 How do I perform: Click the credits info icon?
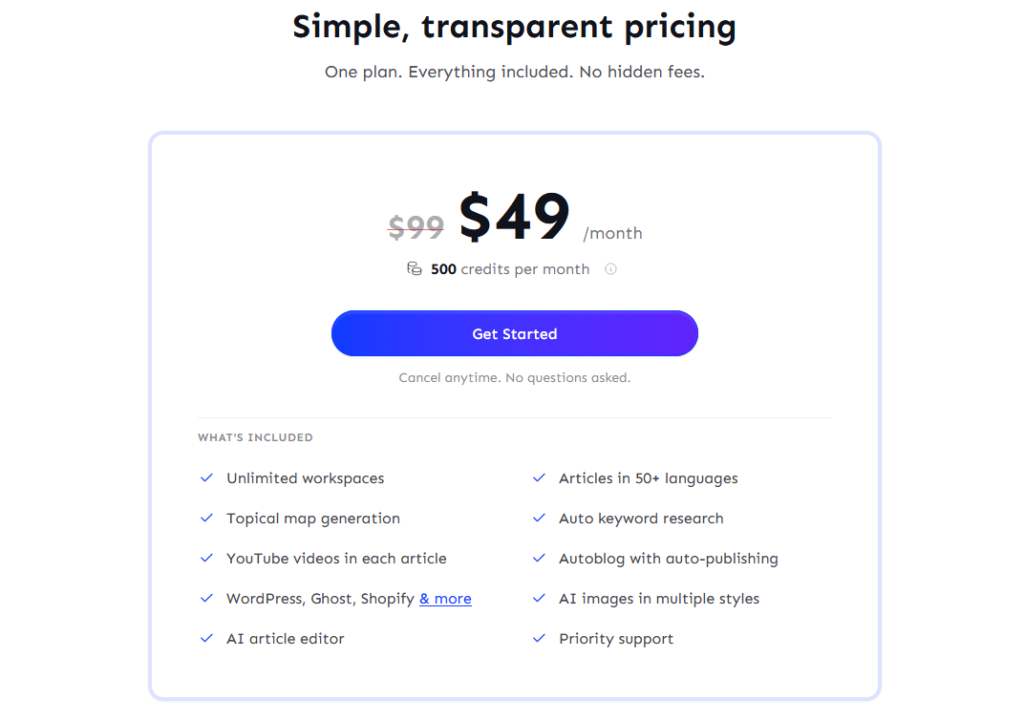(x=611, y=269)
